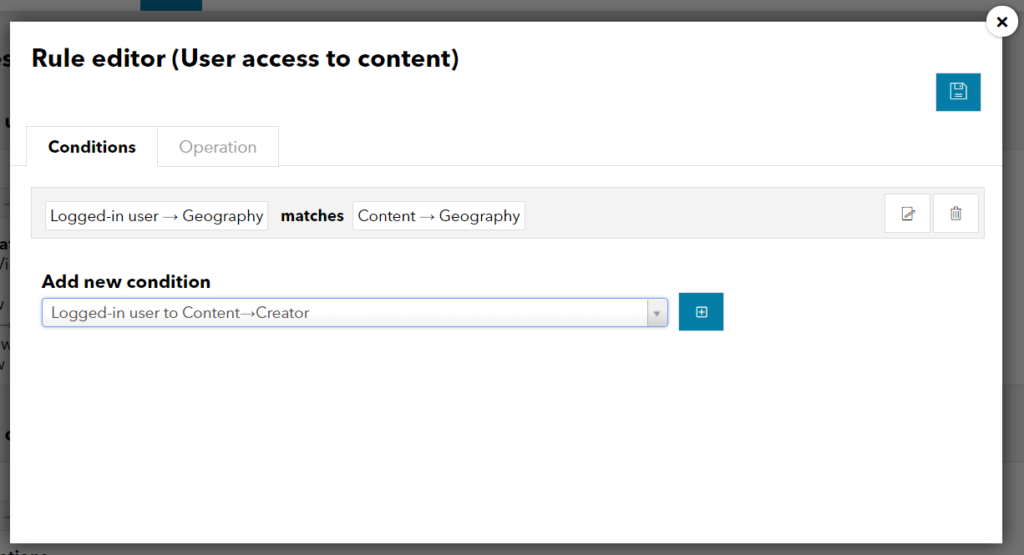Viewport: 1024px width, 555px height.
Task: Switch to the Operation tab
Action: tap(218, 147)
